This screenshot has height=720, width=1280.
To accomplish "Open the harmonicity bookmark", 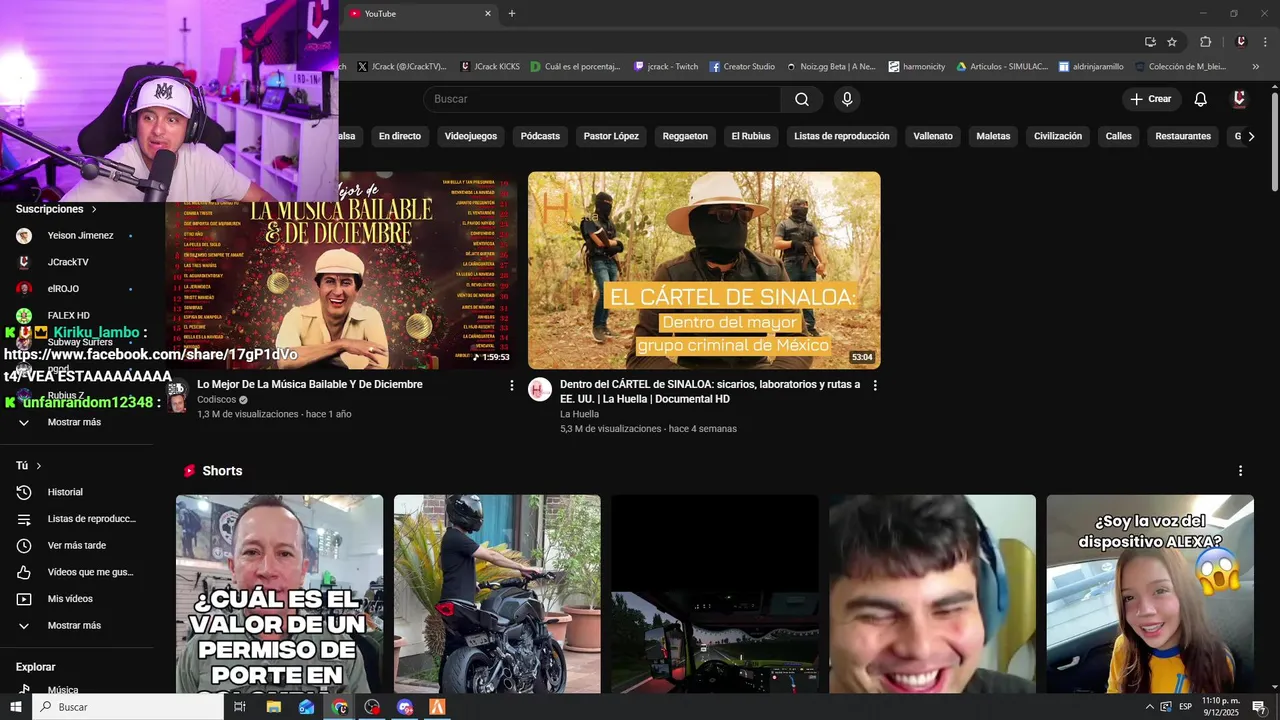I will 917,67.
